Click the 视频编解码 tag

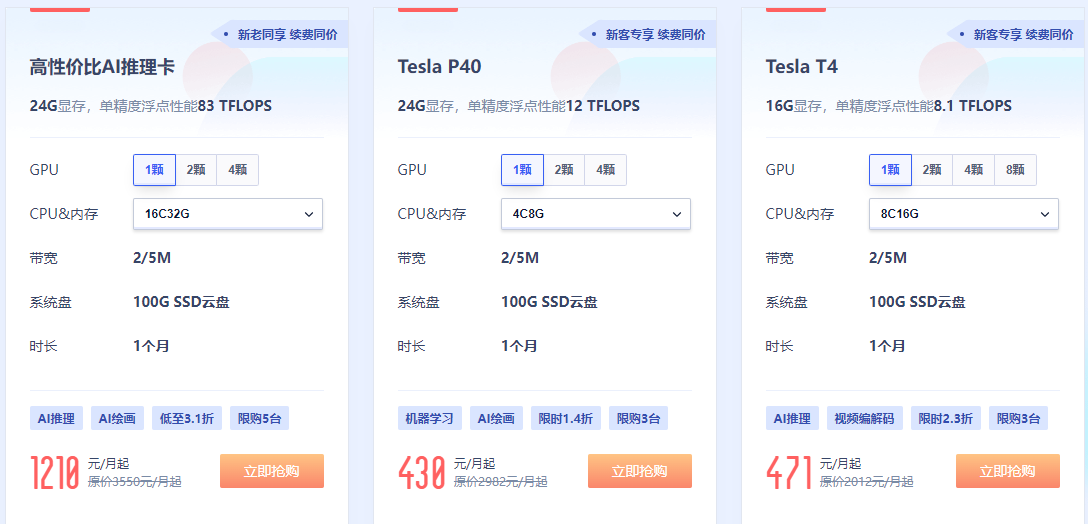(865, 419)
